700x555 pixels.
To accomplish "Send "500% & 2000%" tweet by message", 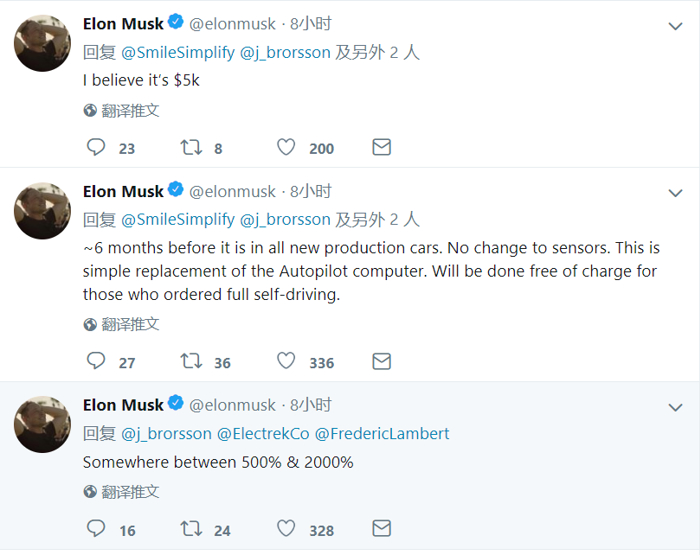I will point(381,529).
